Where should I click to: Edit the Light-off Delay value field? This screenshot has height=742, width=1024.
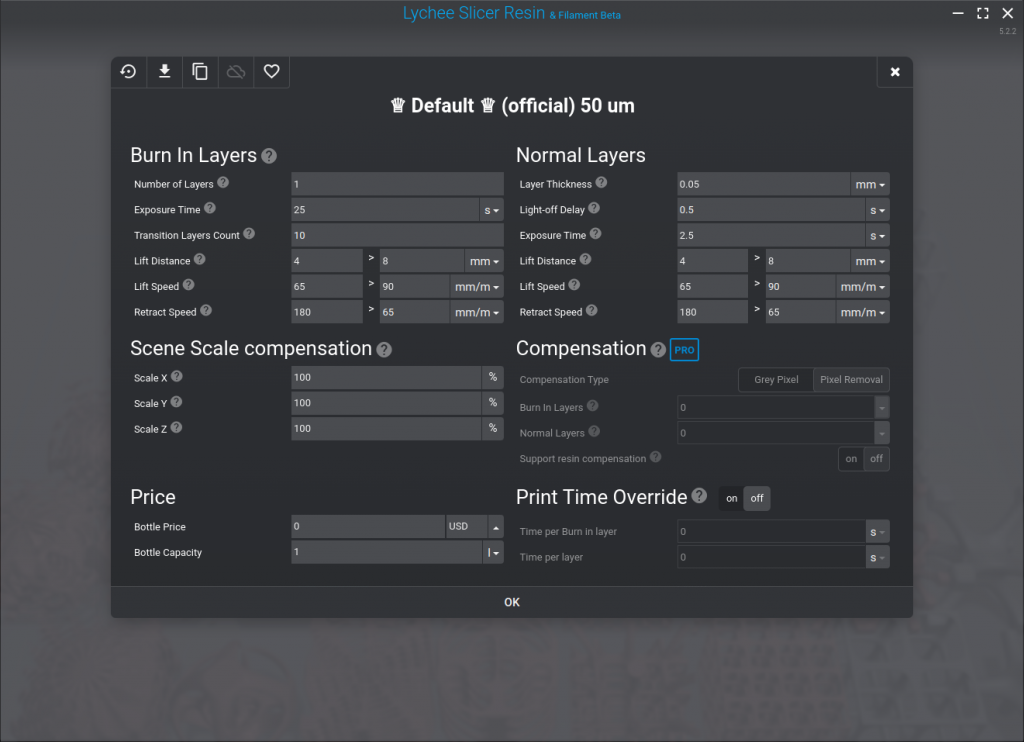(x=771, y=210)
